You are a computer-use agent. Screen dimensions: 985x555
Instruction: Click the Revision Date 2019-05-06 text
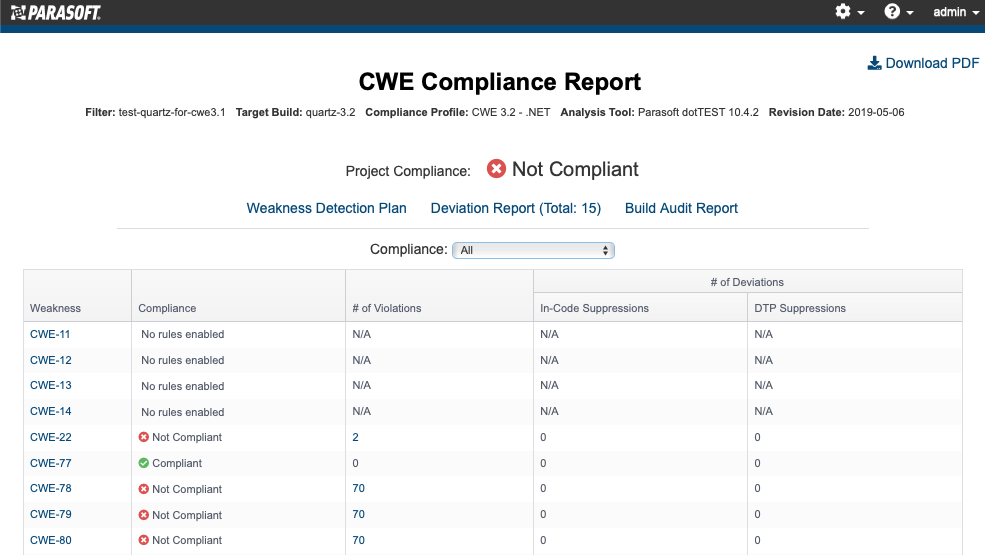[x=837, y=113]
